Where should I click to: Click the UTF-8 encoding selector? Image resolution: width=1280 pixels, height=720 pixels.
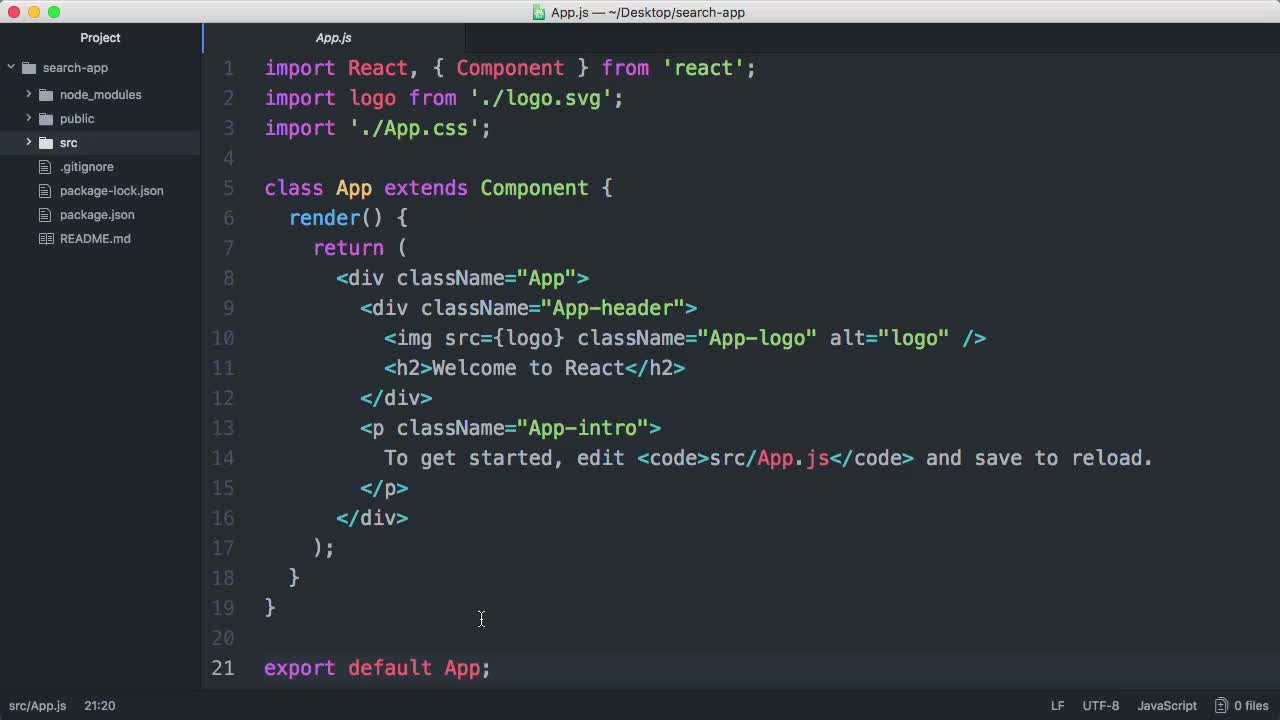(1100, 706)
